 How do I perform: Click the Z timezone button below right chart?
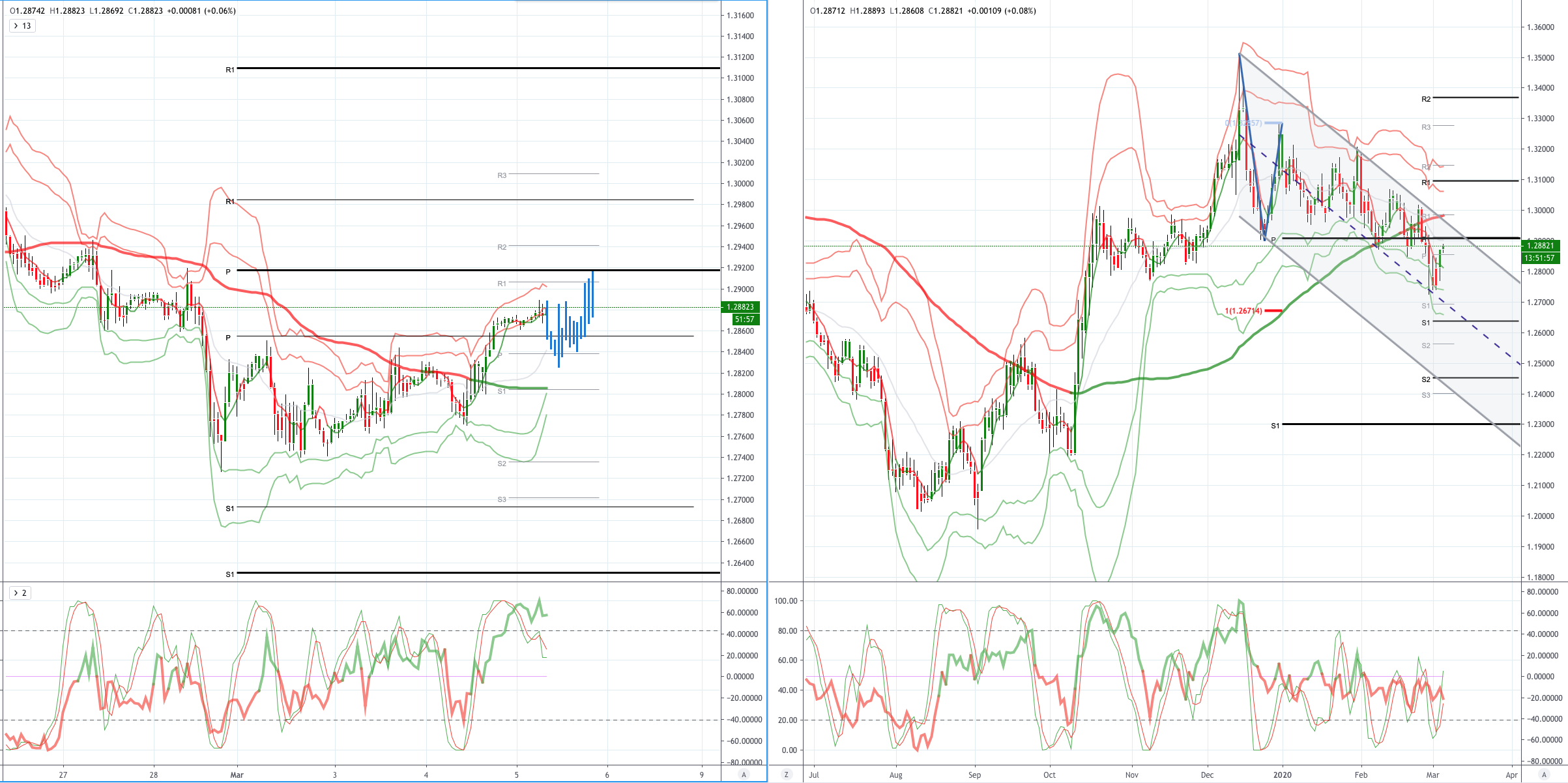[787, 775]
